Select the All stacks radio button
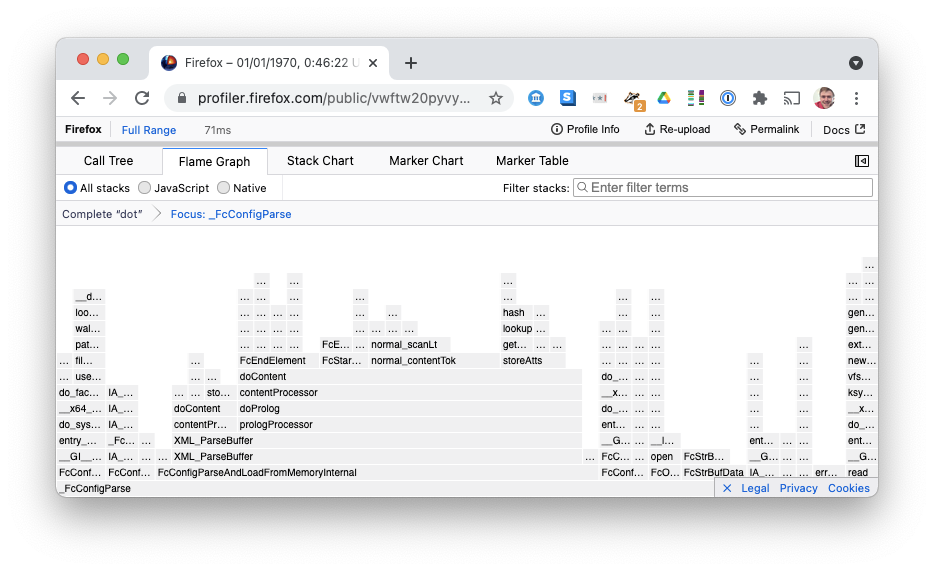The width and height of the screenshot is (934, 571). [x=70, y=188]
